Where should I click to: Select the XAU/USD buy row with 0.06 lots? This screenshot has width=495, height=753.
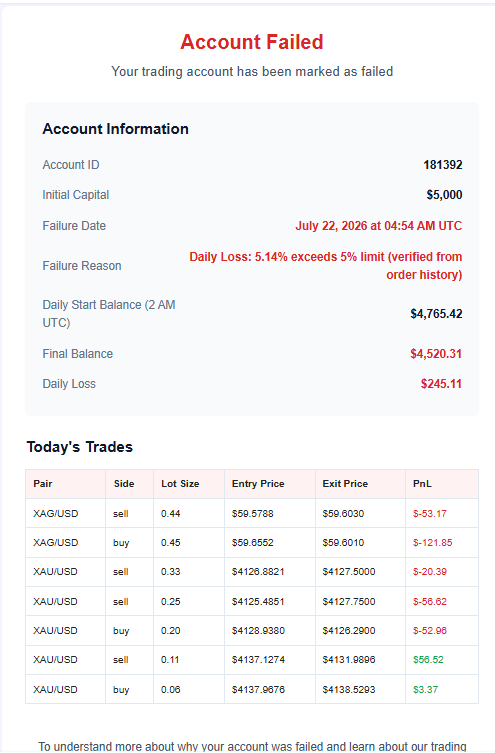click(x=252, y=690)
